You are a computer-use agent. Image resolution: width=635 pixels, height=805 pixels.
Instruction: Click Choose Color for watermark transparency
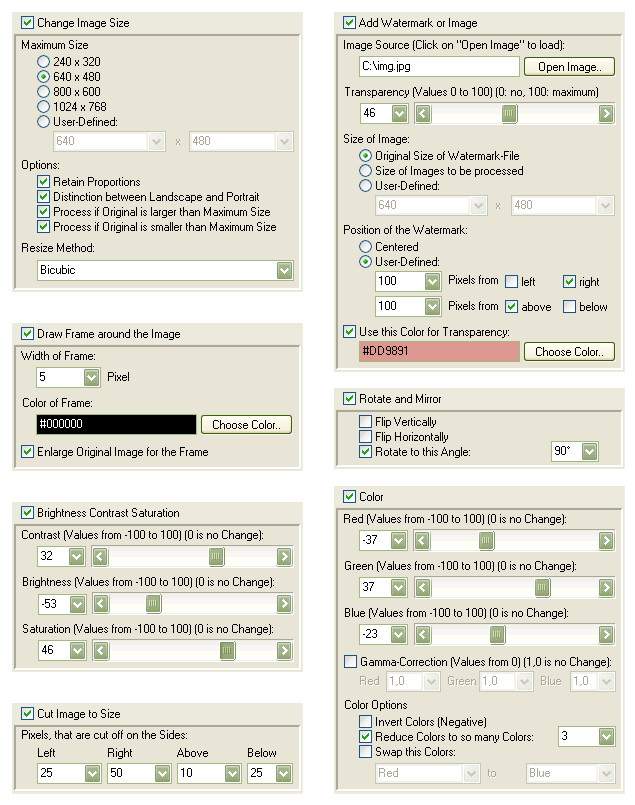click(569, 352)
